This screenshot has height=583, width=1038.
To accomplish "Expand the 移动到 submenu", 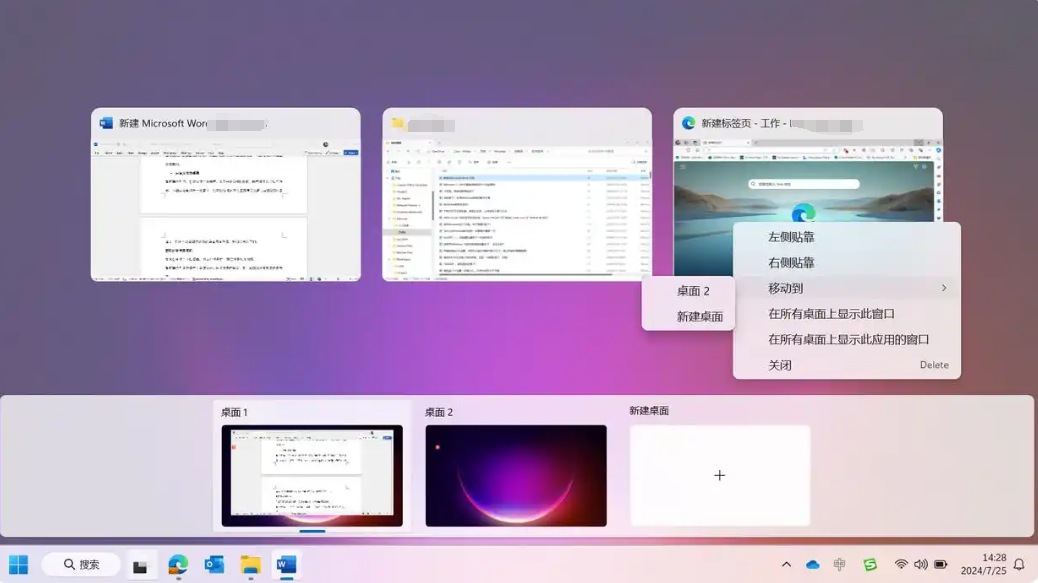I will point(846,288).
